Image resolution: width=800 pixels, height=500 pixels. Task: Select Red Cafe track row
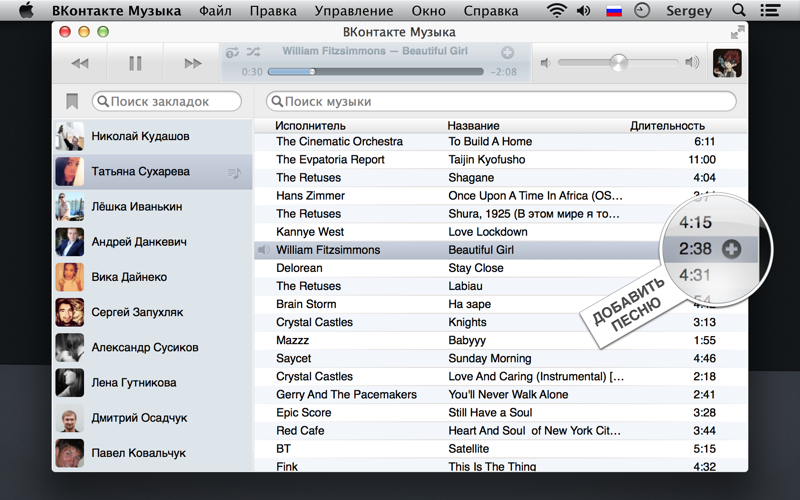tap(501, 431)
